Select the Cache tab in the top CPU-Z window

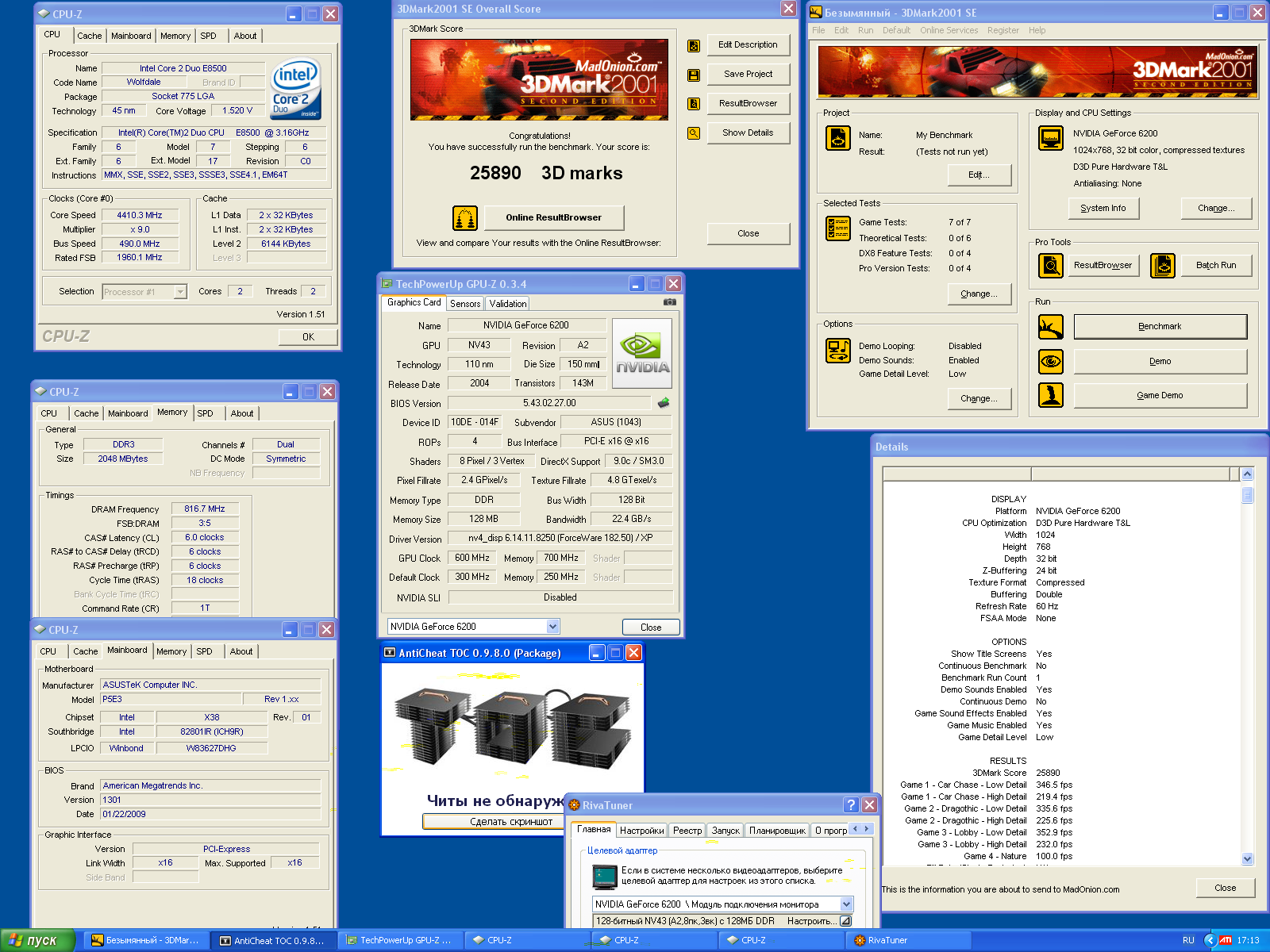[89, 36]
